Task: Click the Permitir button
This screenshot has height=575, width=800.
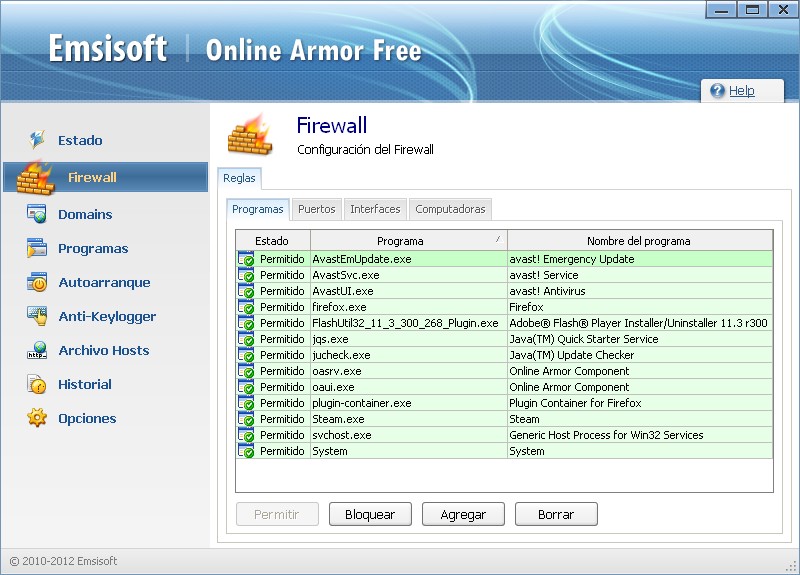Action: pos(277,514)
